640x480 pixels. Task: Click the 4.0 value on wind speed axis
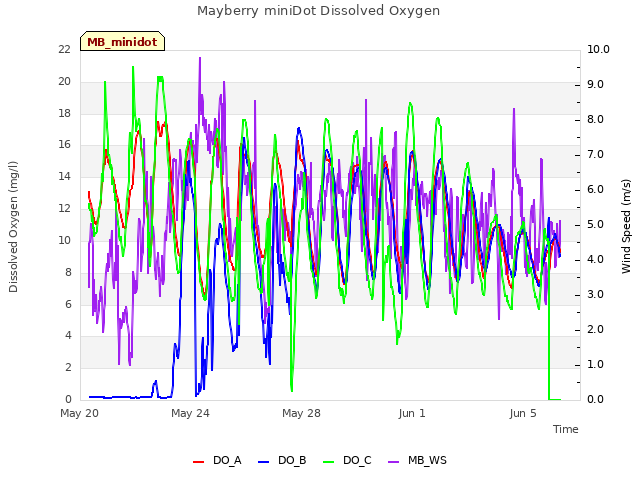point(595,260)
